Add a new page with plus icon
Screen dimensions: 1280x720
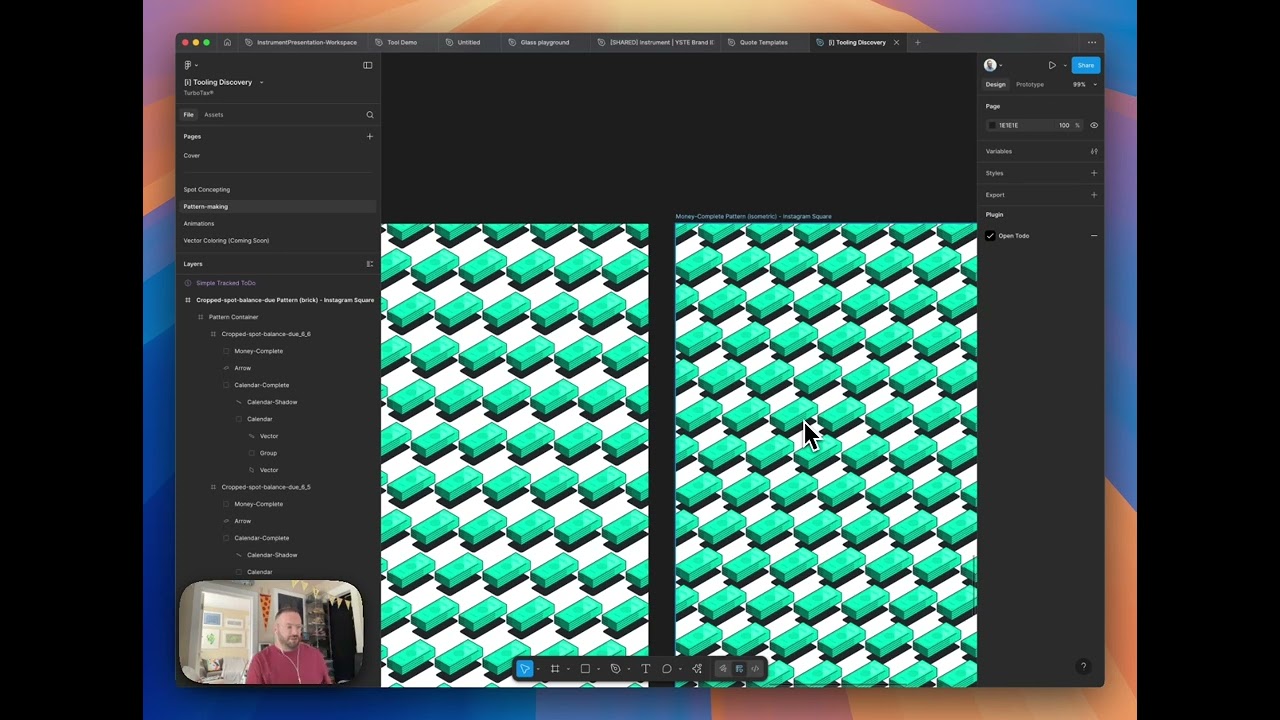tap(369, 136)
